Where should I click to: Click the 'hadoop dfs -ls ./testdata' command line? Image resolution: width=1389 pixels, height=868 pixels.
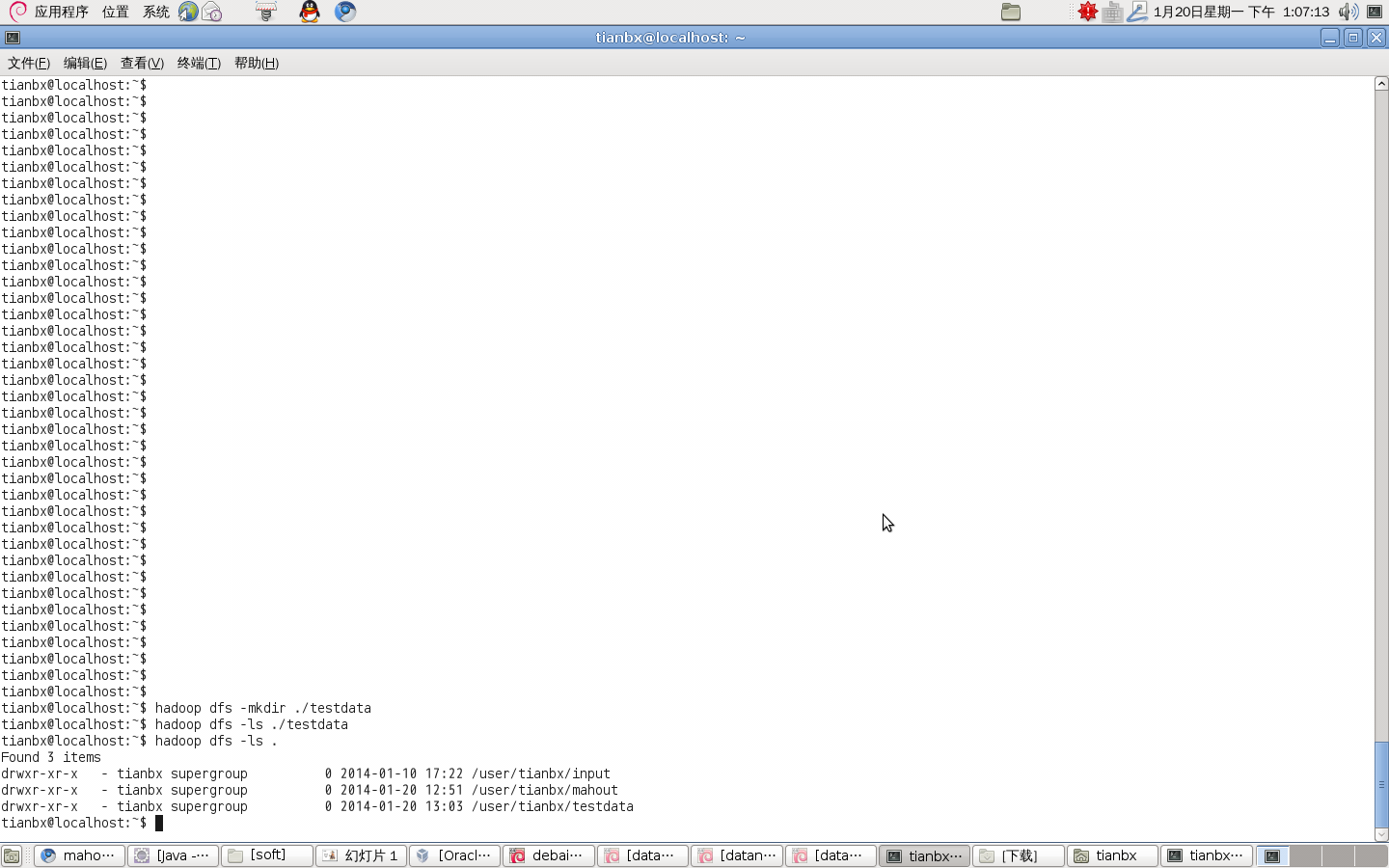pos(251,724)
